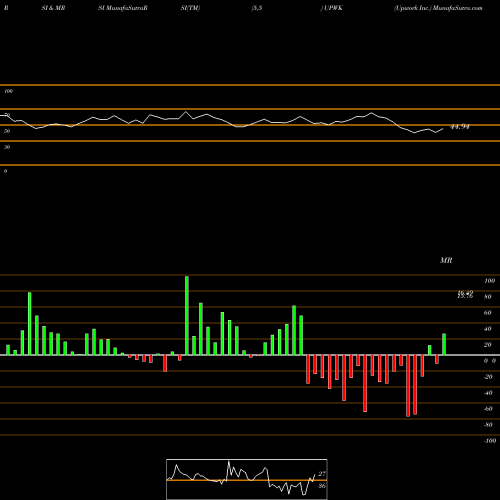The height and width of the screenshot is (500, 500).
Task: Click the RSI value label 44.94
Action: tap(460, 127)
